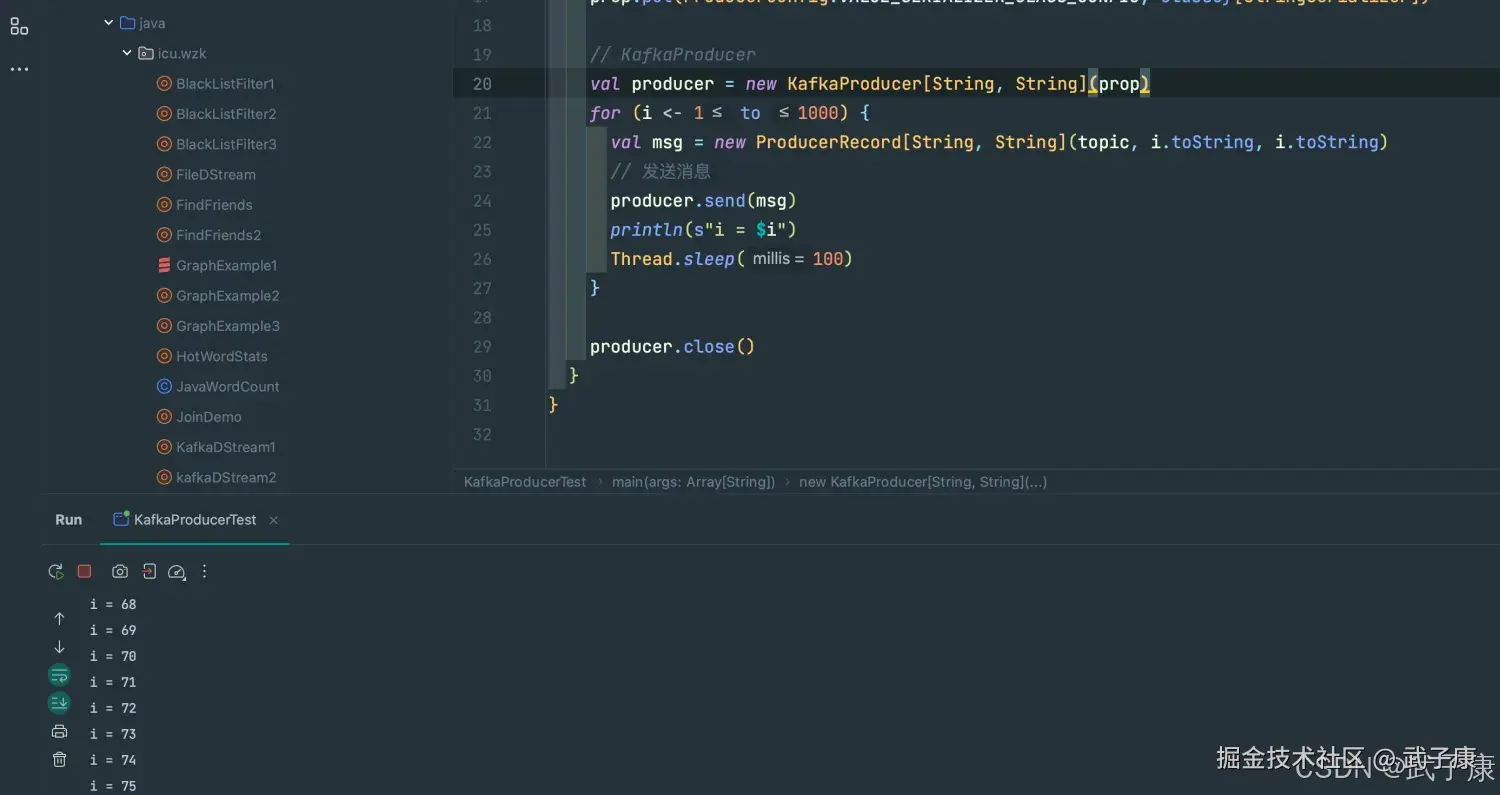Close the KafkaProducerTest run tab
The height and width of the screenshot is (795, 1500).
(x=274, y=520)
